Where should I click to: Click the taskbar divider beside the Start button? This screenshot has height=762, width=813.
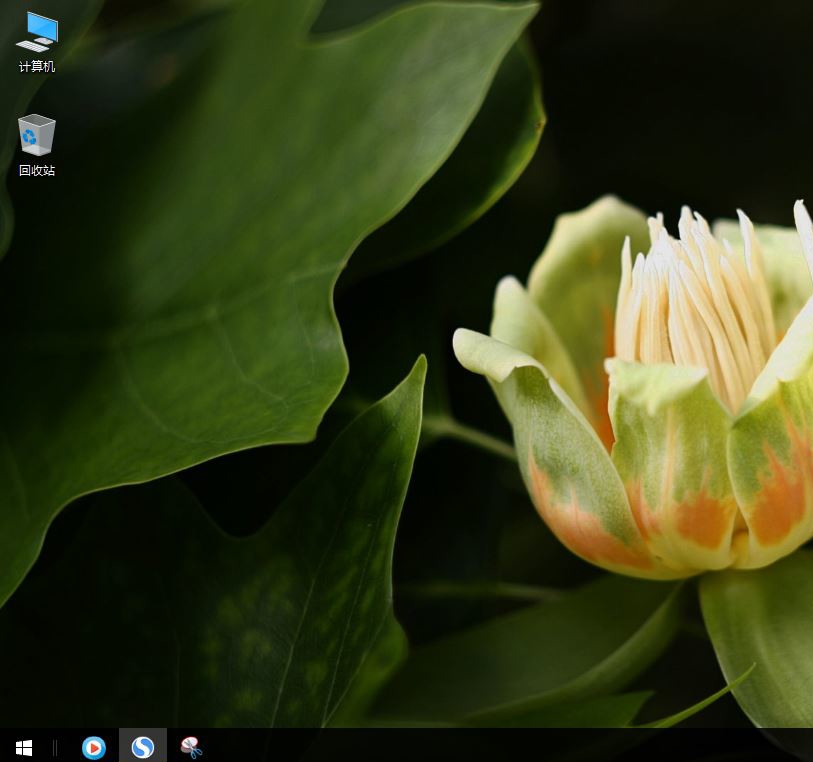point(55,747)
